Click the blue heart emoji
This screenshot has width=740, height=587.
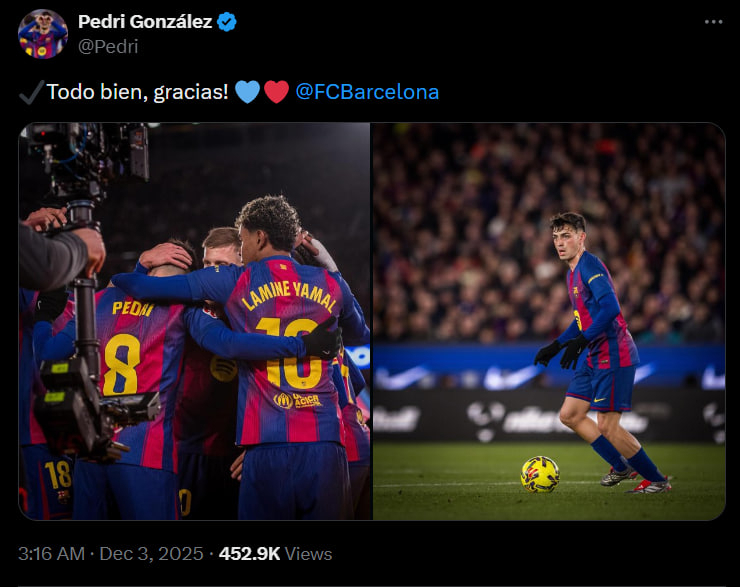247,92
